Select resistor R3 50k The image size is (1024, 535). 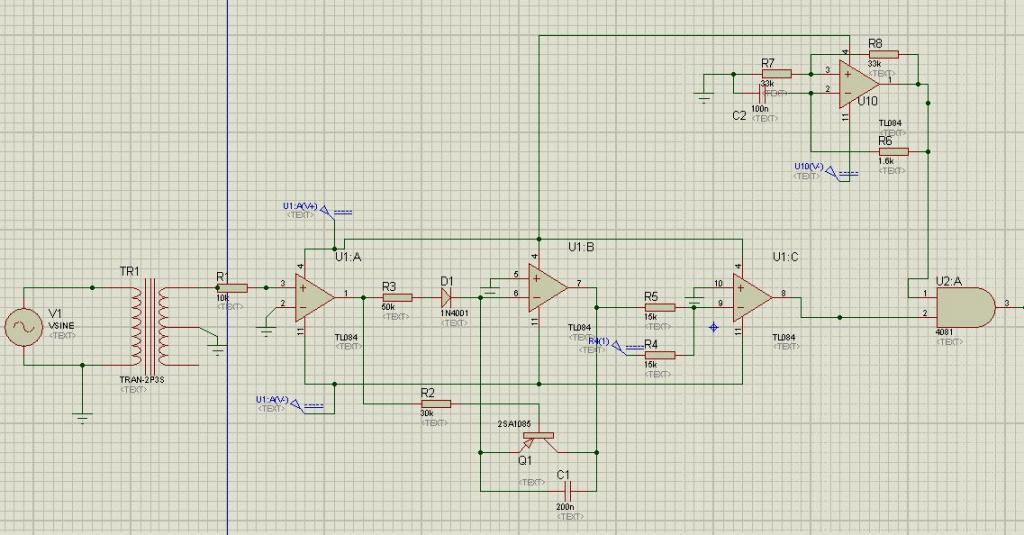point(397,298)
